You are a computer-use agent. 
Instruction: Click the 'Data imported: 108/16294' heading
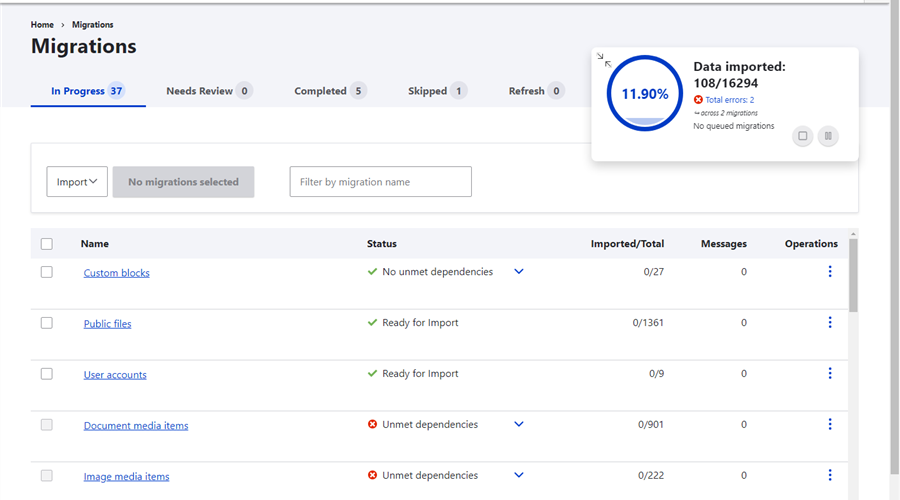[x=739, y=75]
